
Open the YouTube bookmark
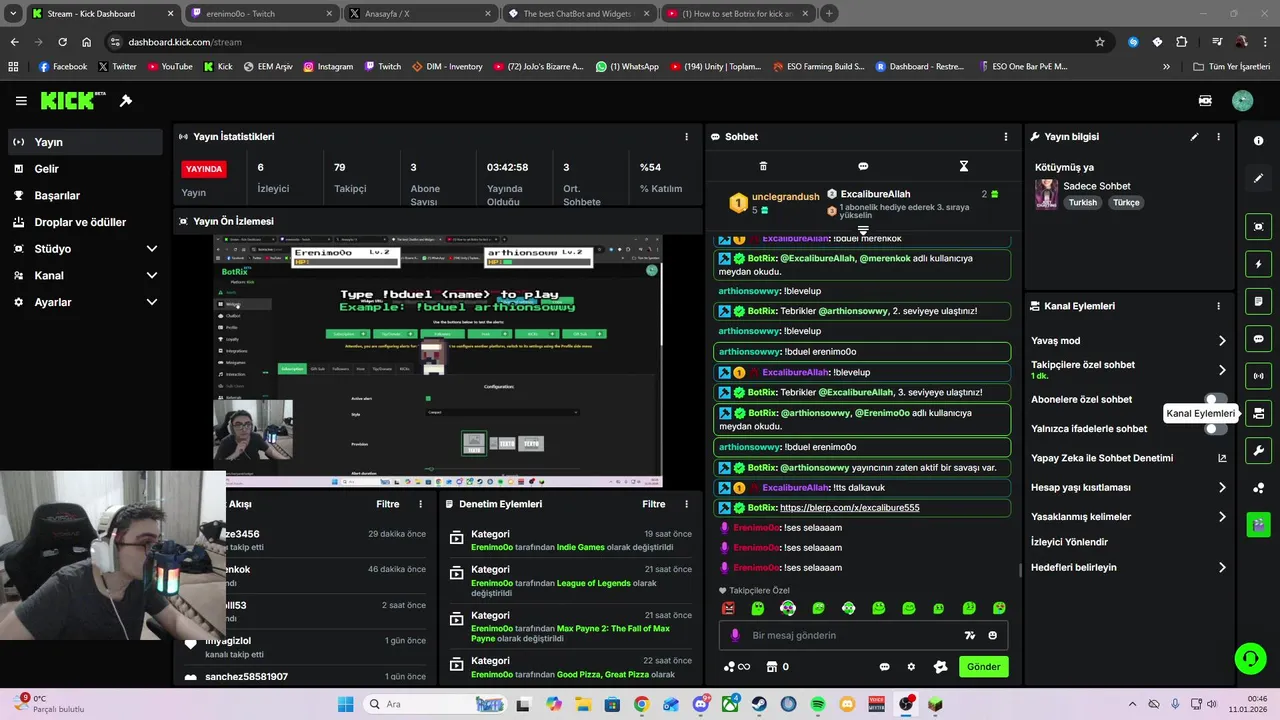[170, 66]
